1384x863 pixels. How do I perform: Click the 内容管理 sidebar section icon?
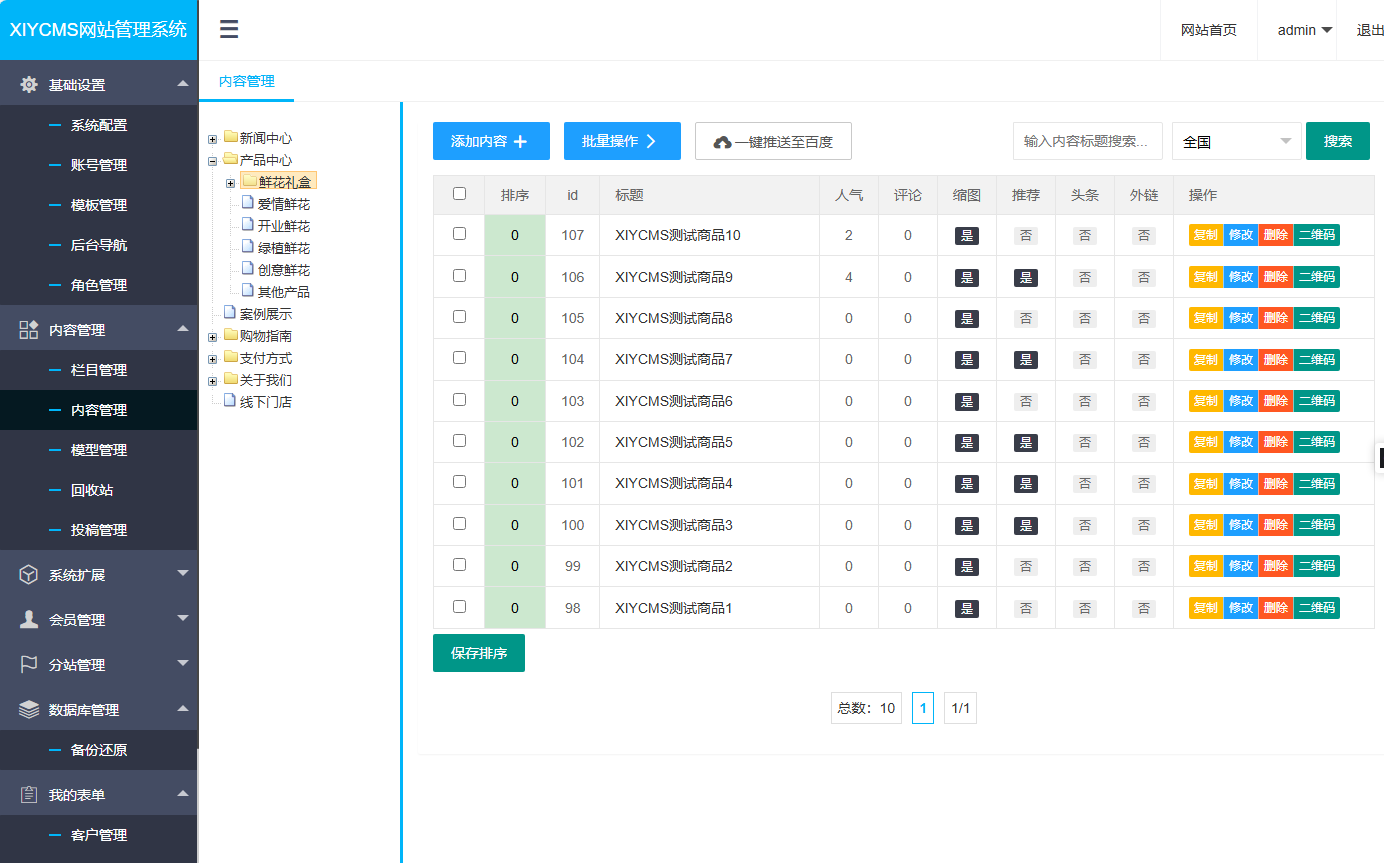pos(29,330)
